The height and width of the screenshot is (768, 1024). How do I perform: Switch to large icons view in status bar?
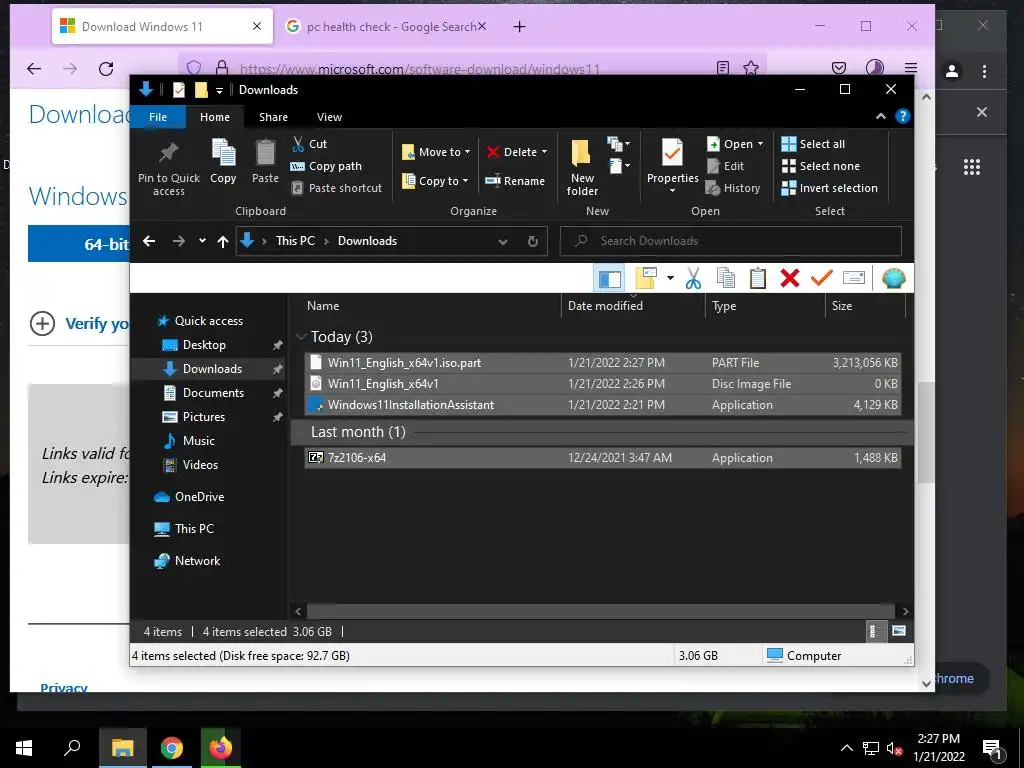click(899, 631)
